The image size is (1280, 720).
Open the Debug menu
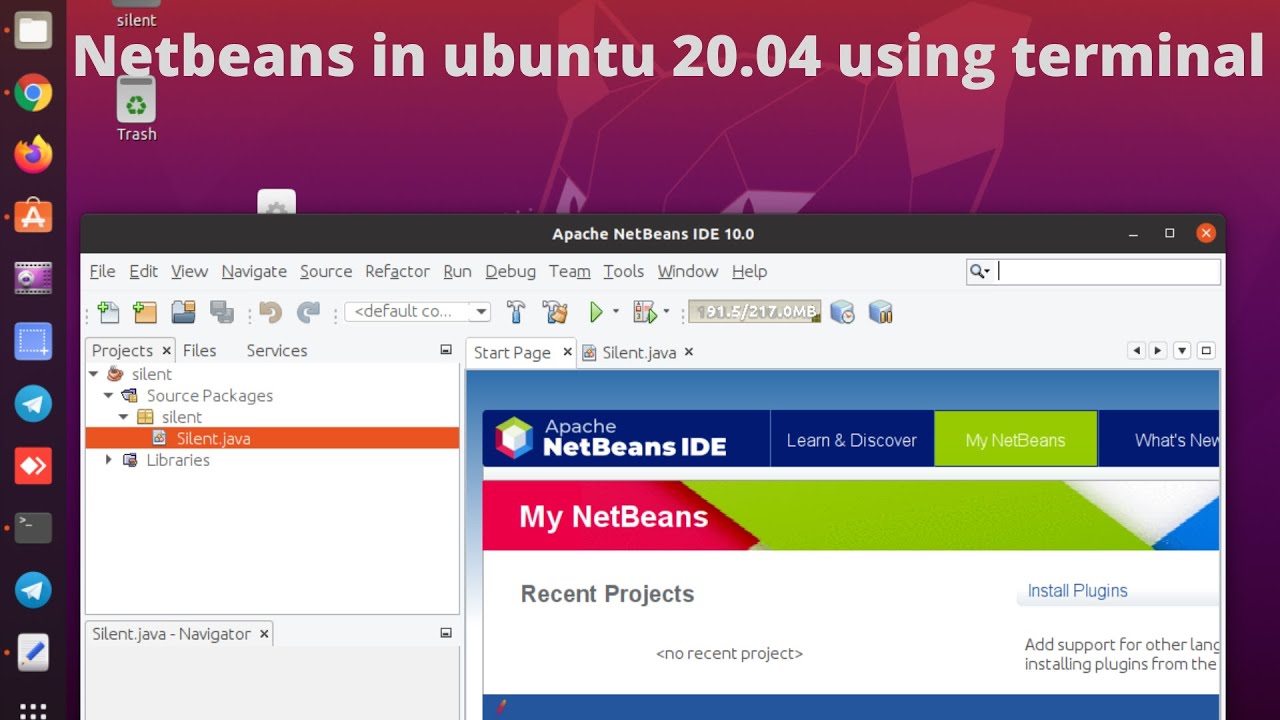pyautogui.click(x=510, y=271)
